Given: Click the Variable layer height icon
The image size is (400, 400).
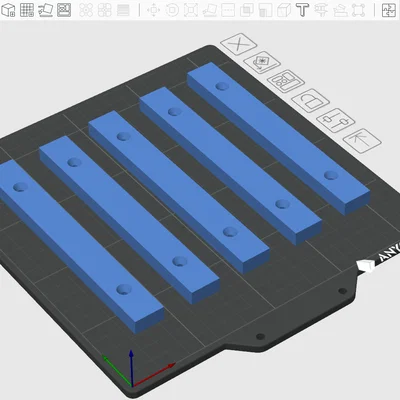Looking at the screenshot, I should 123,10.
